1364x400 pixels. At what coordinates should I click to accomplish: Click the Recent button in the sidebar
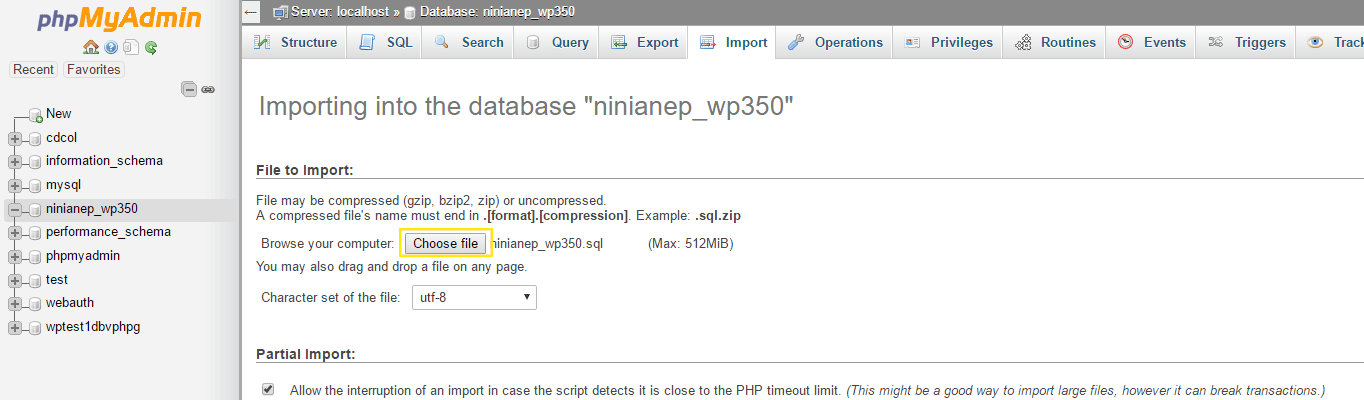pos(34,69)
